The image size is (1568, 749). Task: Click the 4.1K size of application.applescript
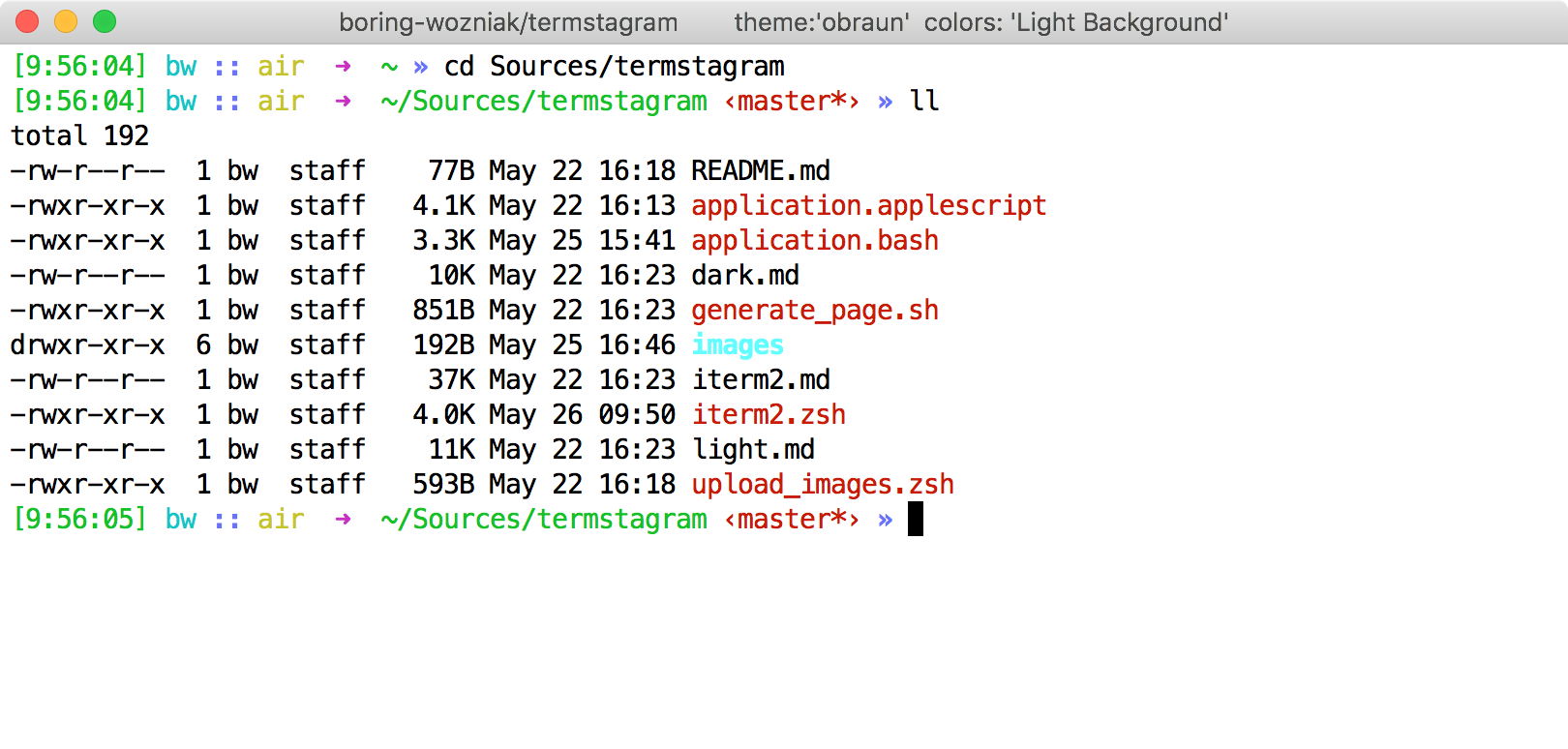point(444,205)
